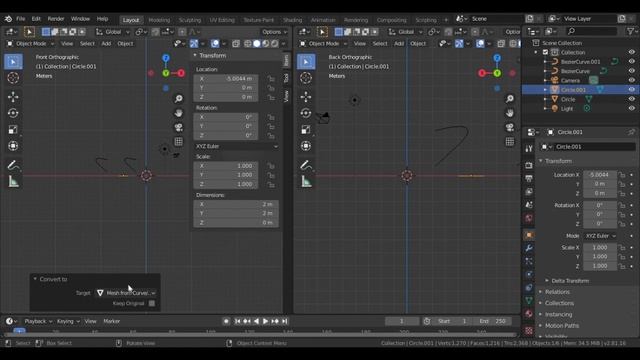Toggle camera view icon in left viewport

178,127
